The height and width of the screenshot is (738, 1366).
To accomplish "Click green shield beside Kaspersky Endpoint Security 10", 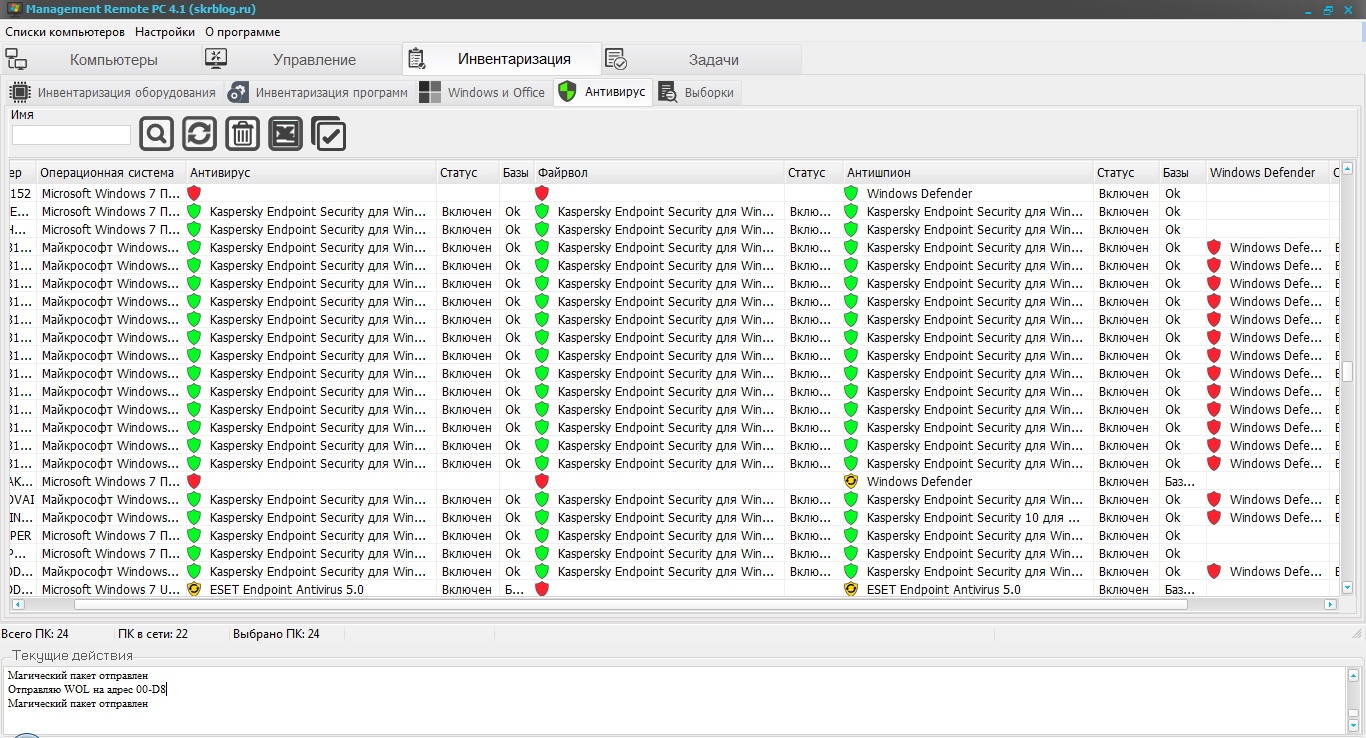I will click(851, 517).
